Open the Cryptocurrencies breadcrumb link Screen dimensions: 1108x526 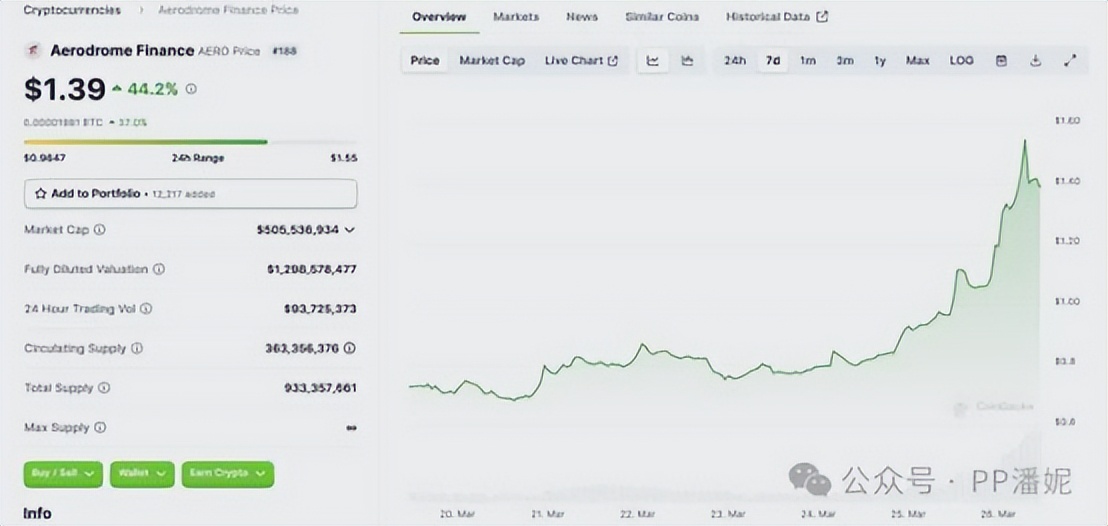click(72, 10)
